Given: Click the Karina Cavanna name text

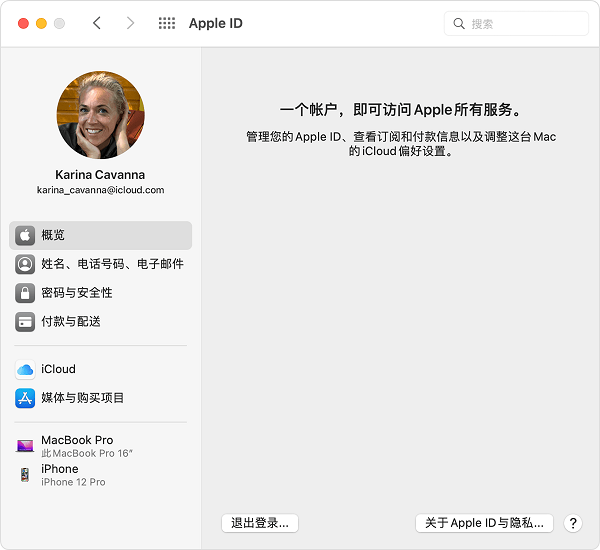Looking at the screenshot, I should (x=100, y=175).
